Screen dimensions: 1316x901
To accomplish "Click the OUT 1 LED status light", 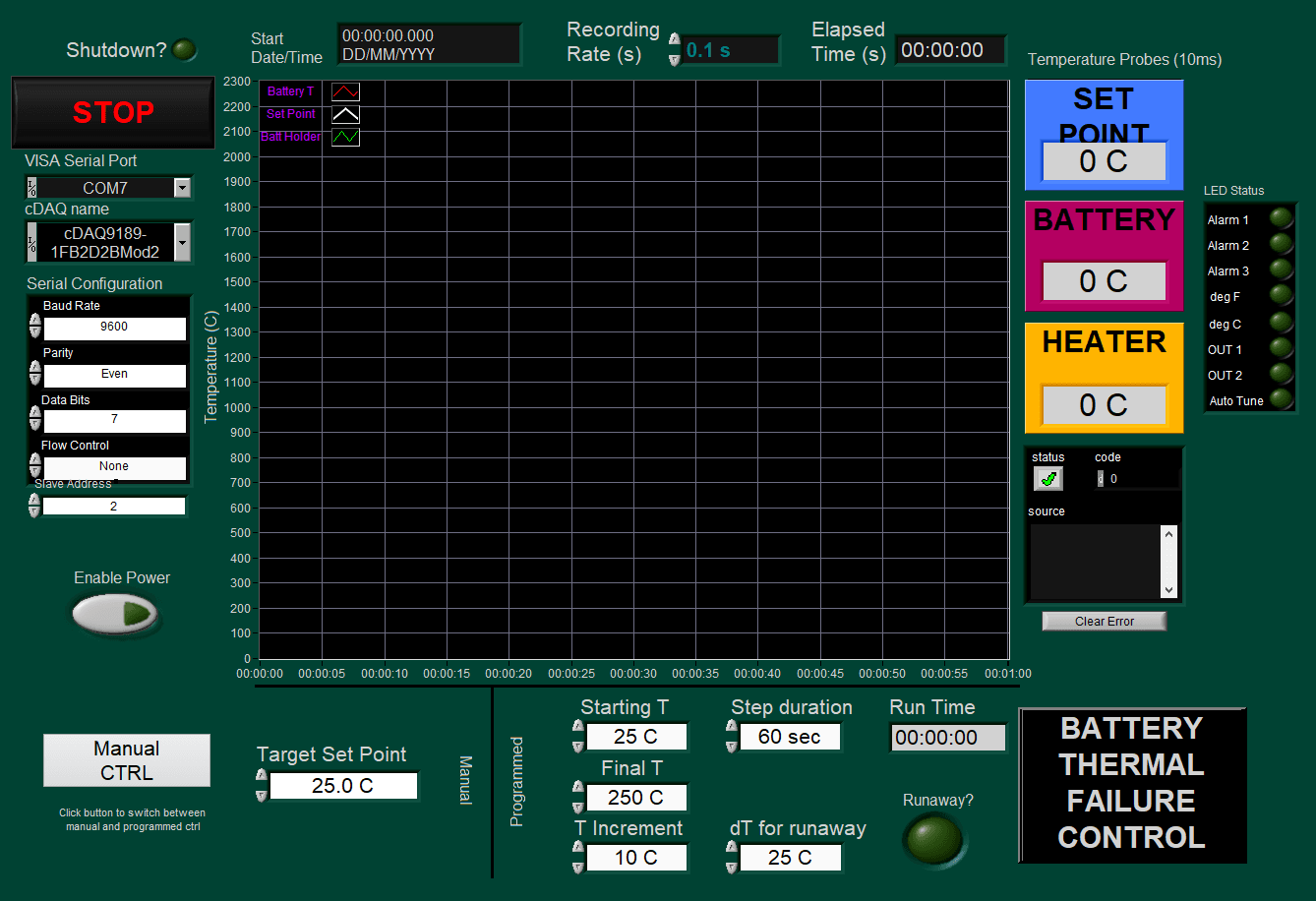I will pos(1281,348).
